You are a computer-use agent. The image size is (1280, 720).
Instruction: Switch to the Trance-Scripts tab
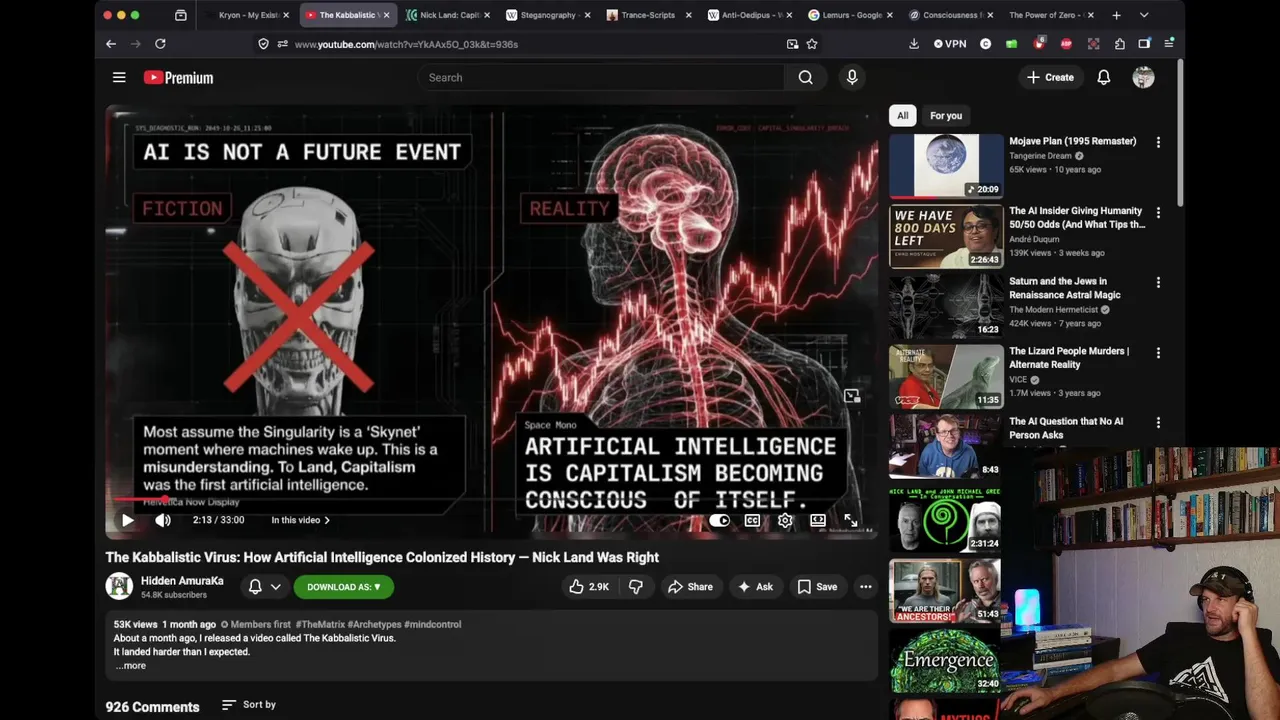click(647, 15)
